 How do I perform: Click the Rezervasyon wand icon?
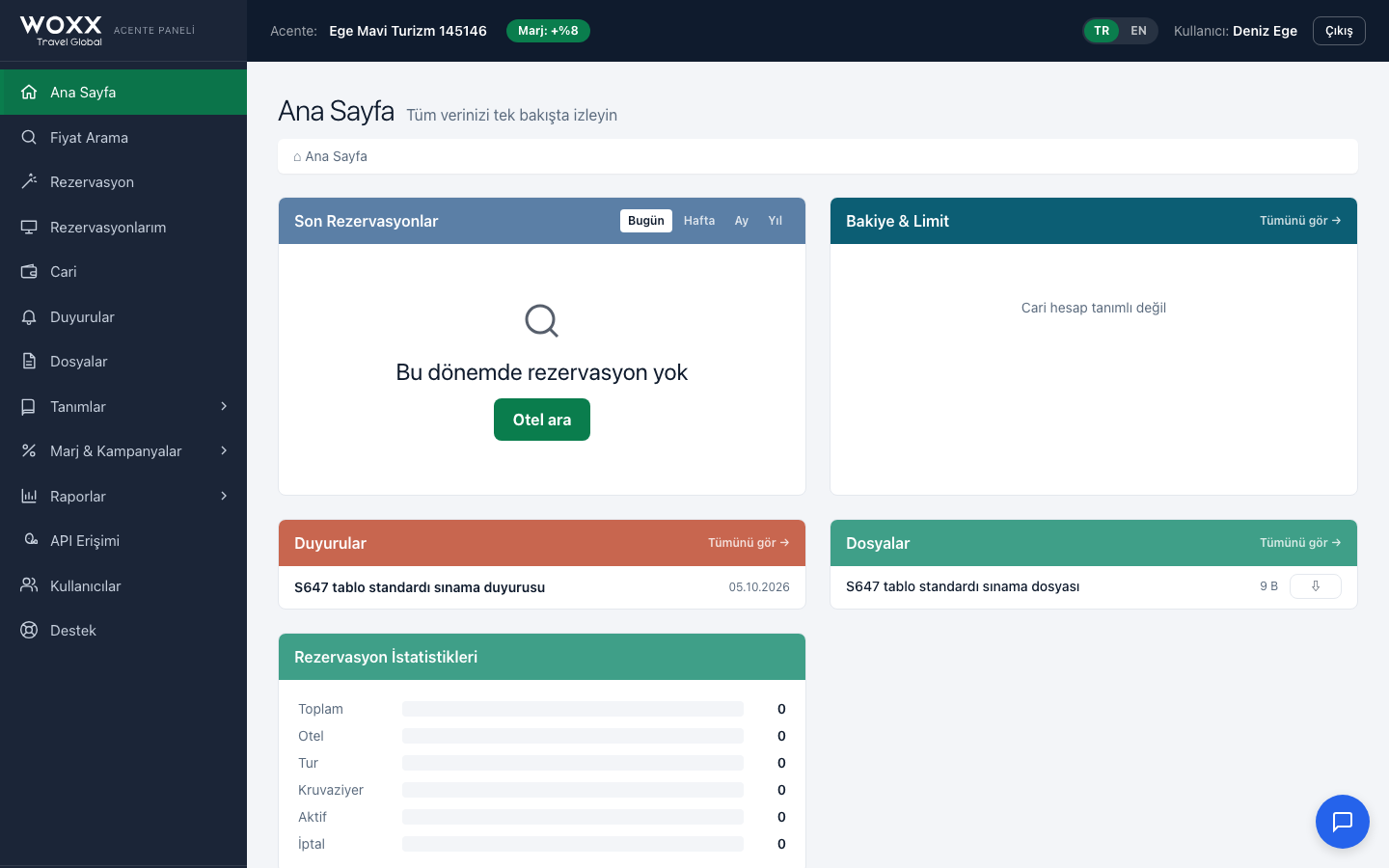(29, 182)
